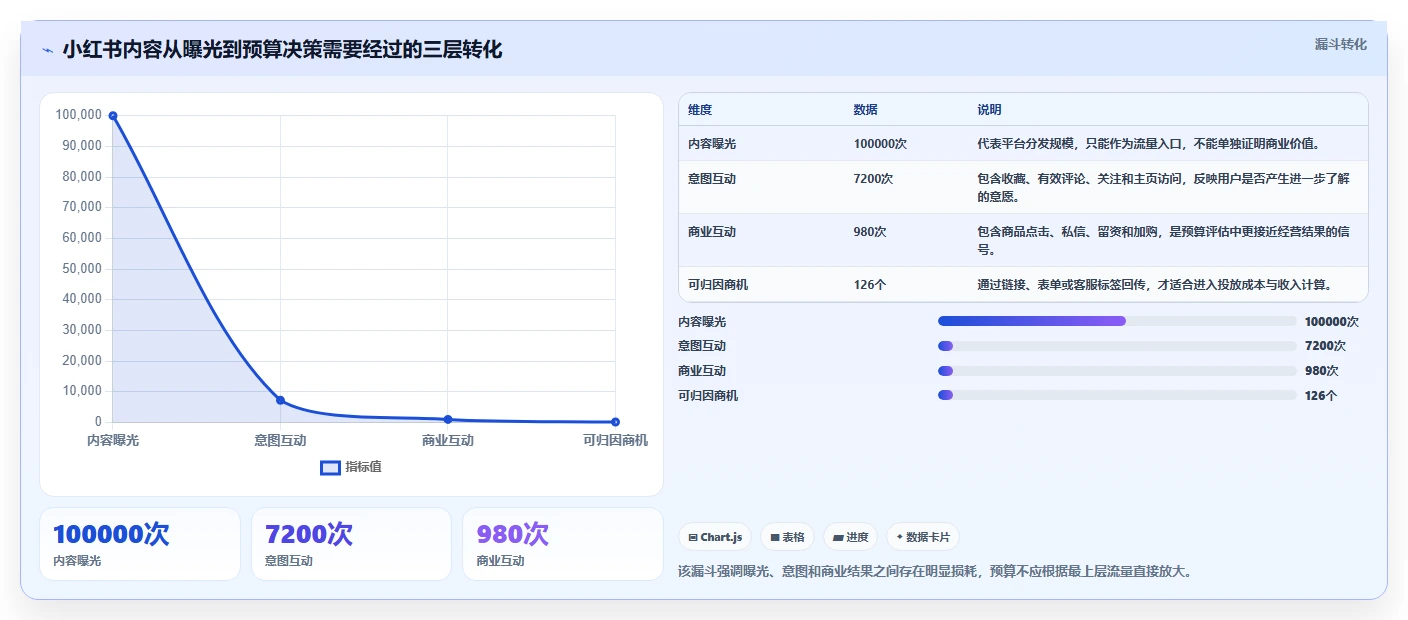Image resolution: width=1408 pixels, height=620 pixels.
Task: Click the Chart.js tag chip
Action: tap(716, 537)
